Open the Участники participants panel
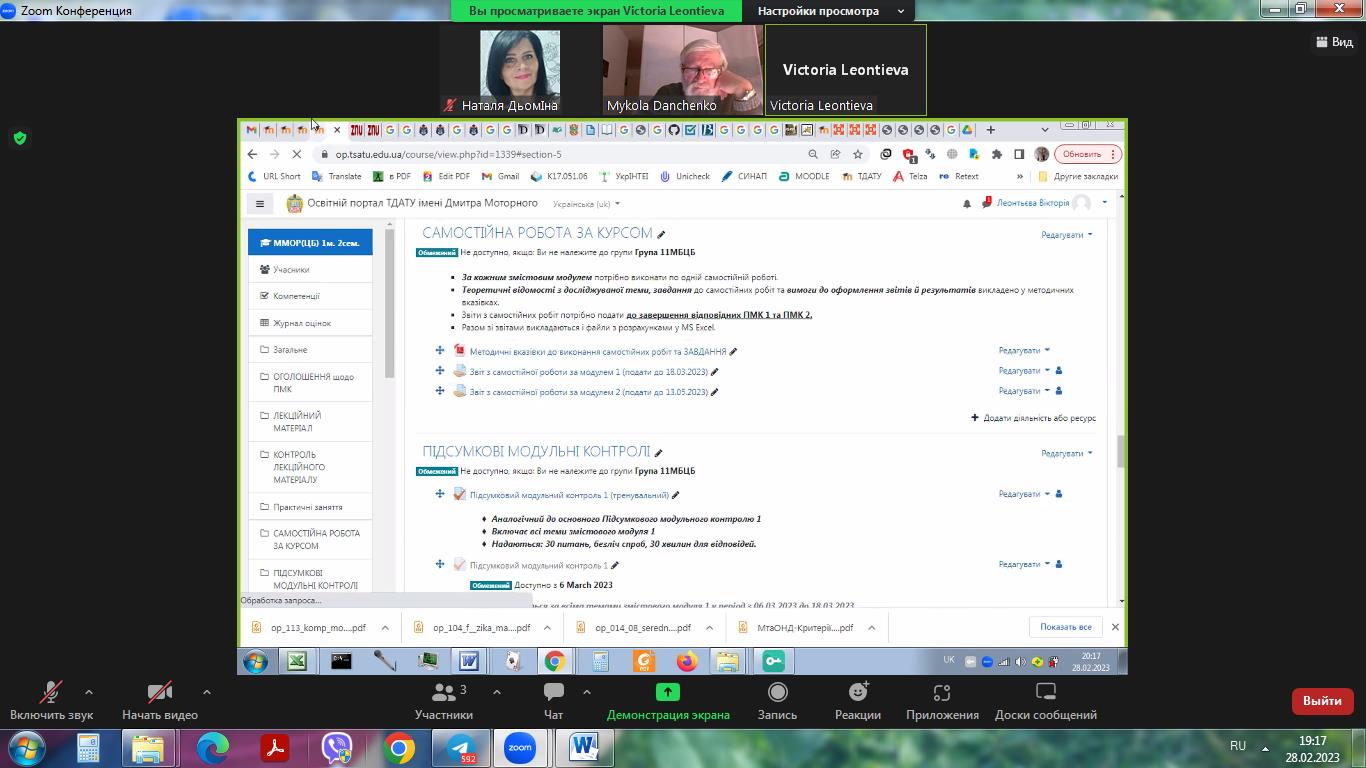This screenshot has height=768, width=1366. [x=444, y=700]
